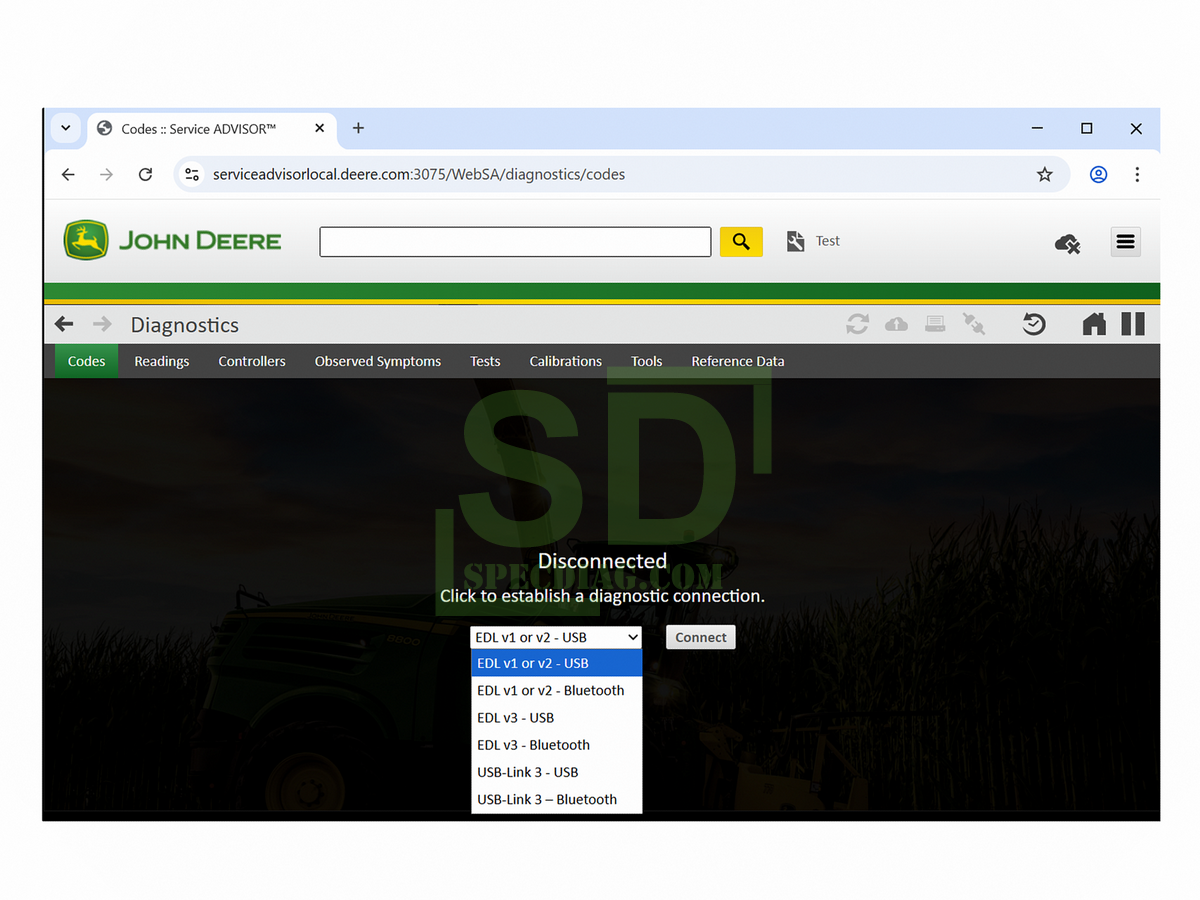Screen dimensions: 1200x900
Task: Click the yellow search magnifier button
Action: [x=741, y=242]
